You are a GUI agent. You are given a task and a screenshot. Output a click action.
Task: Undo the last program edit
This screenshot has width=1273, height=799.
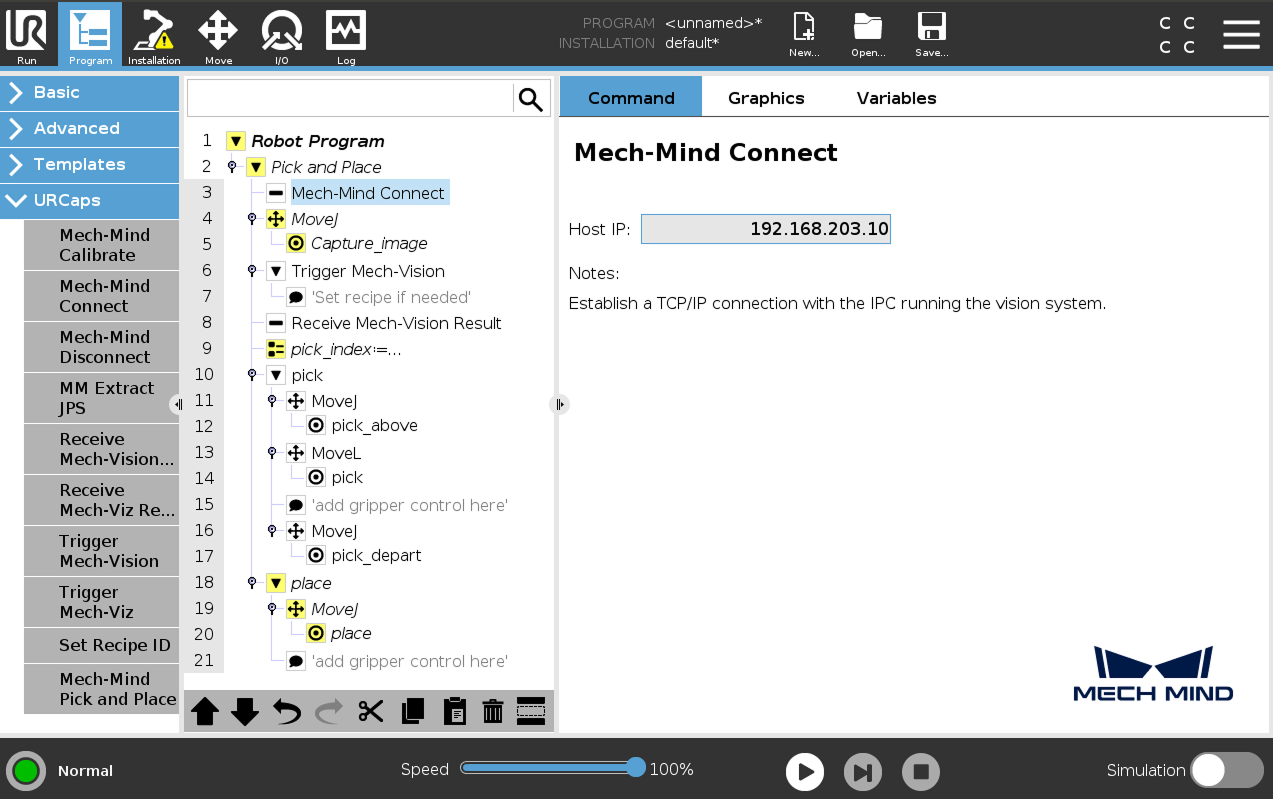(286, 710)
